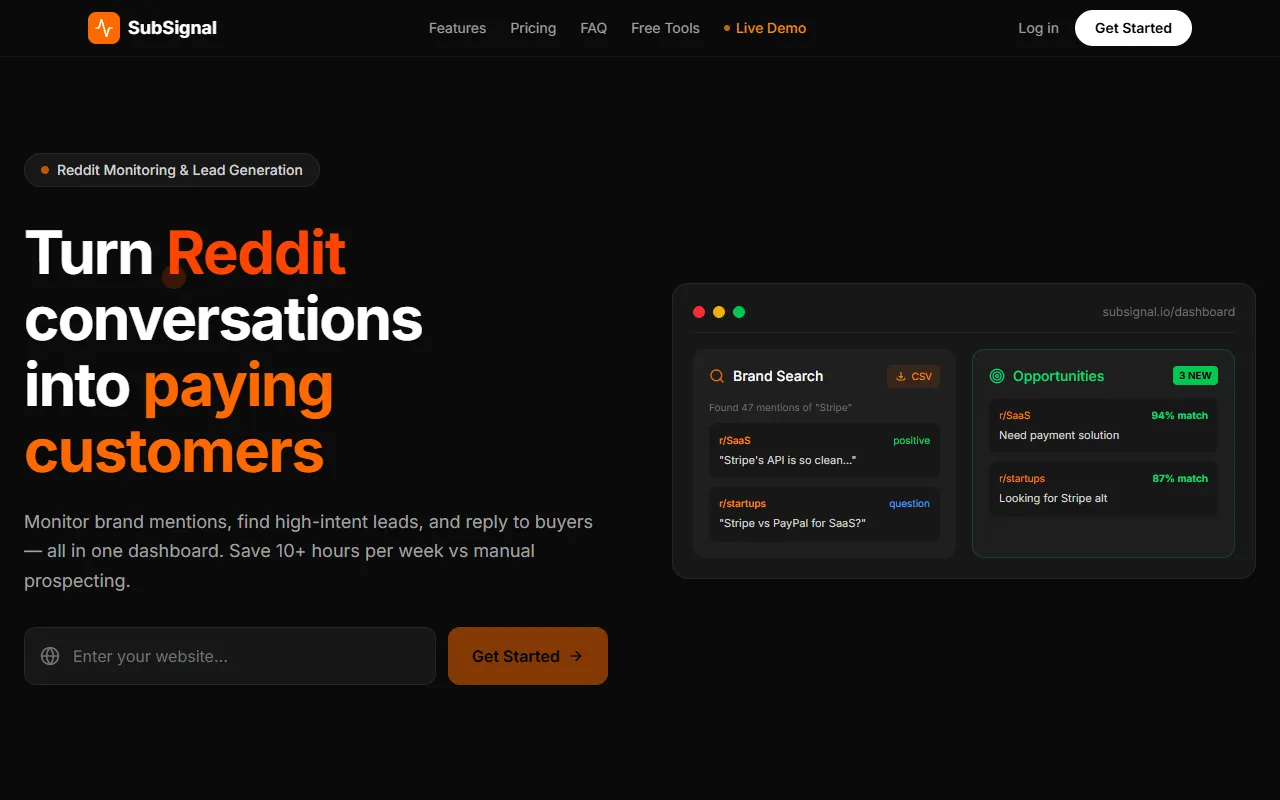1280x800 pixels.
Task: Click 'Found 47 mentions of "Stripe"' text
Action: tap(780, 407)
